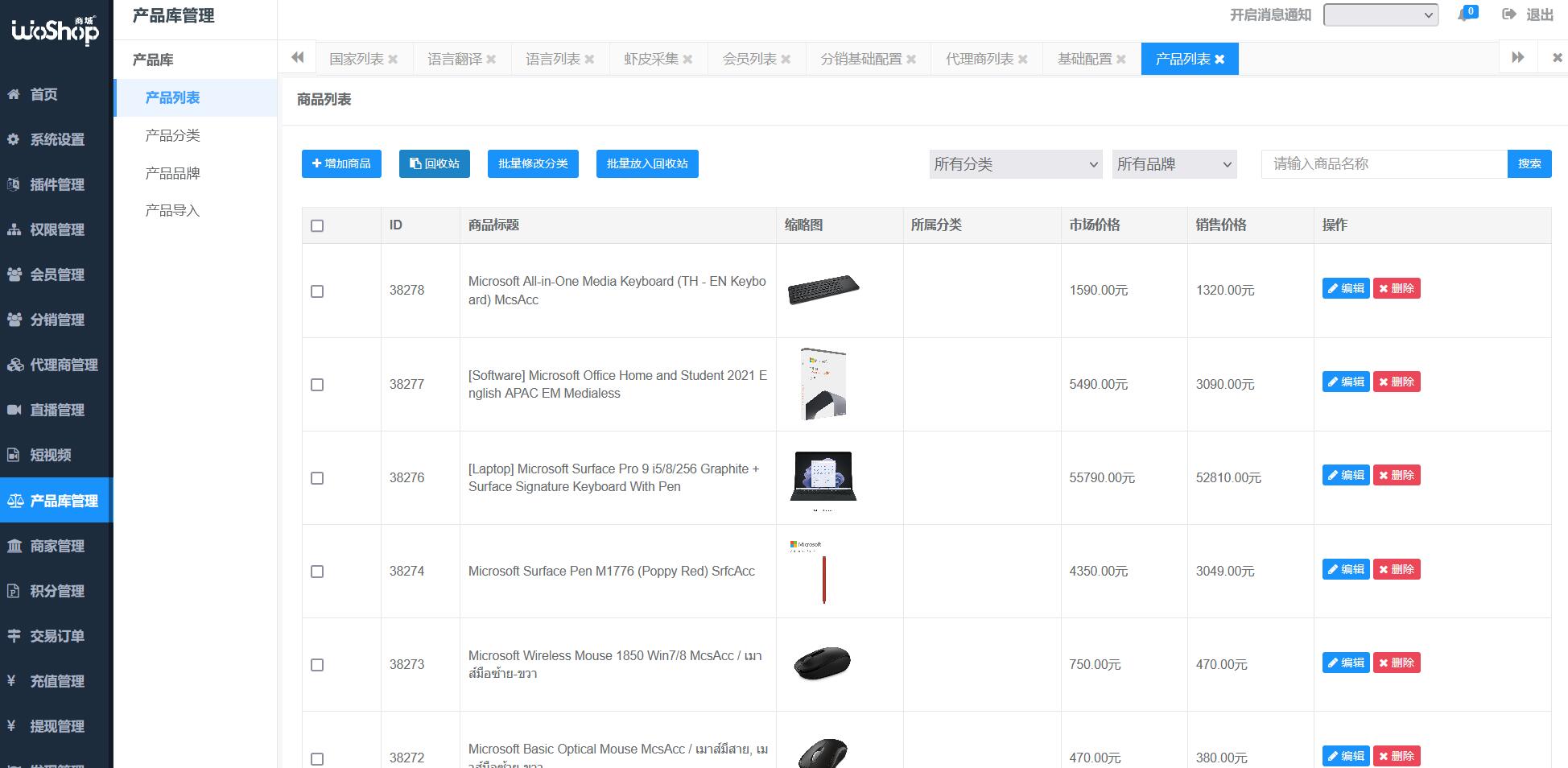Edit product 38278 keyboard
Image resolution: width=1568 pixels, height=768 pixels.
[x=1346, y=288]
